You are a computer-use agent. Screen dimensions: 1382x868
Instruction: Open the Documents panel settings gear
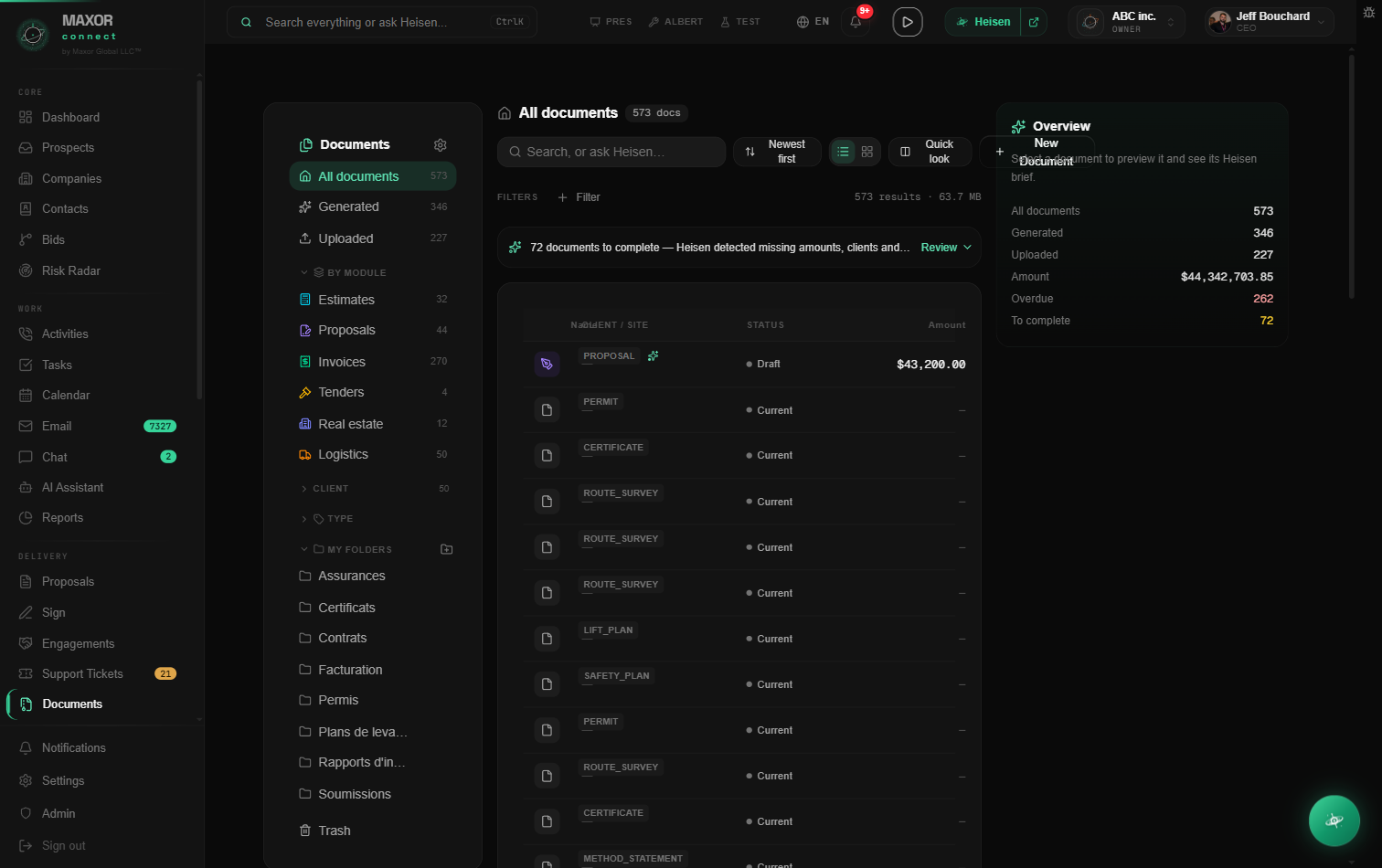pyautogui.click(x=440, y=145)
